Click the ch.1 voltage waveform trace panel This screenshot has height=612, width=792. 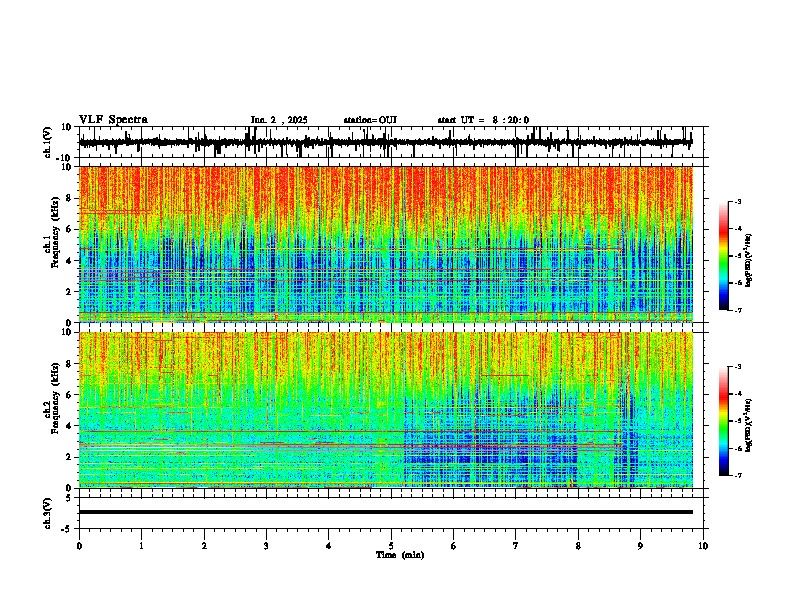tap(391, 142)
